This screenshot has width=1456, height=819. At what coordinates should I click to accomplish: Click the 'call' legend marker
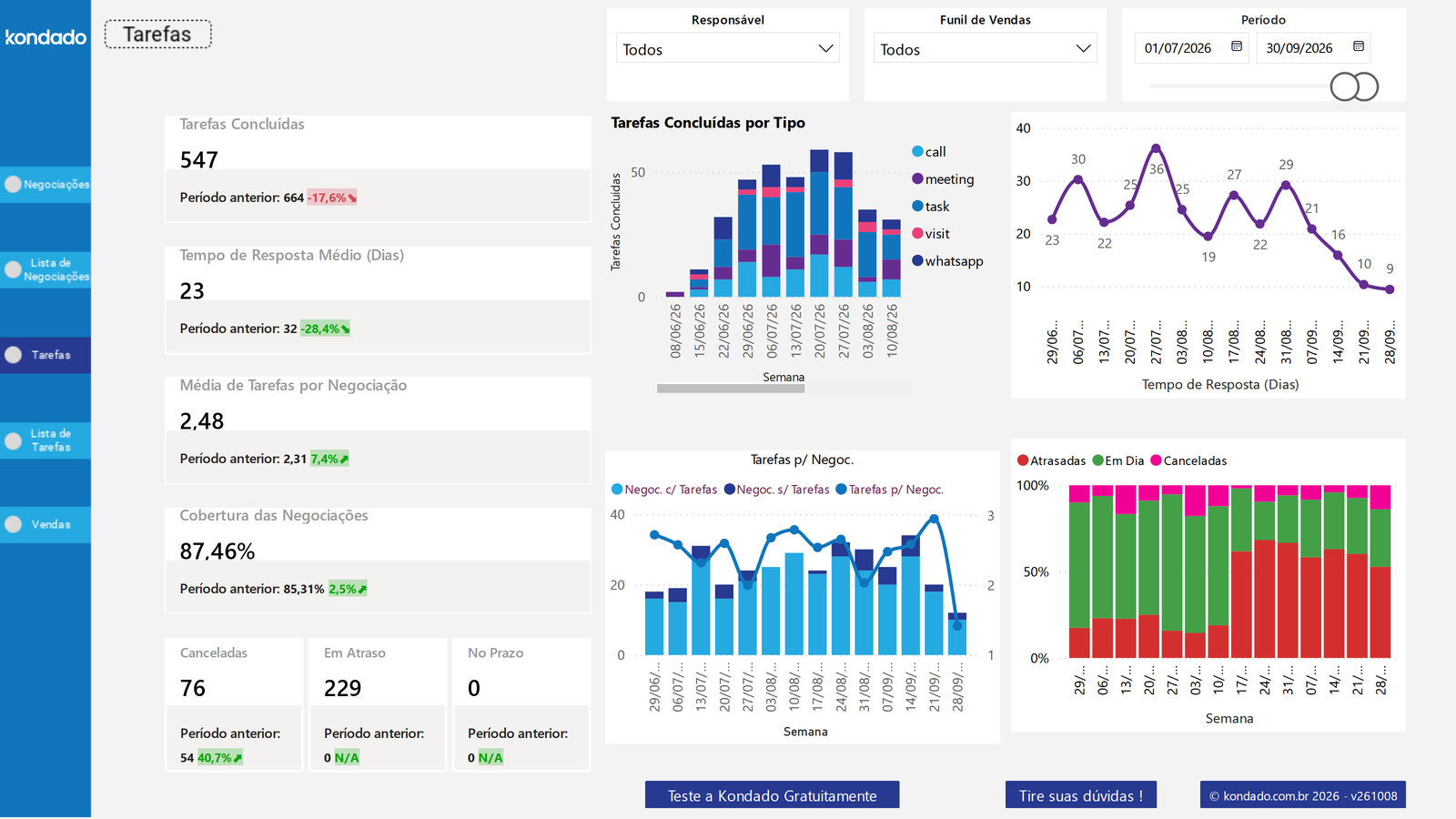pos(918,151)
